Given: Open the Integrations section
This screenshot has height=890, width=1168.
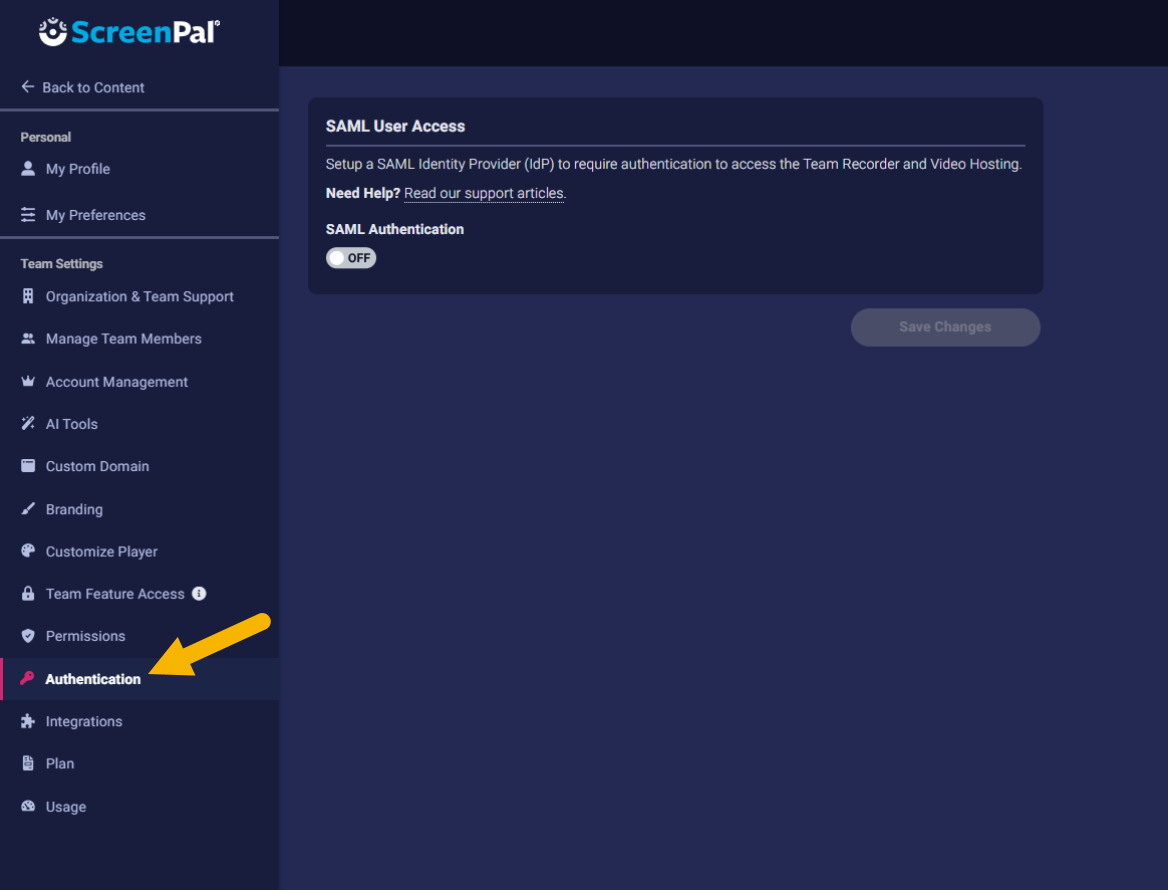Looking at the screenshot, I should pos(84,722).
